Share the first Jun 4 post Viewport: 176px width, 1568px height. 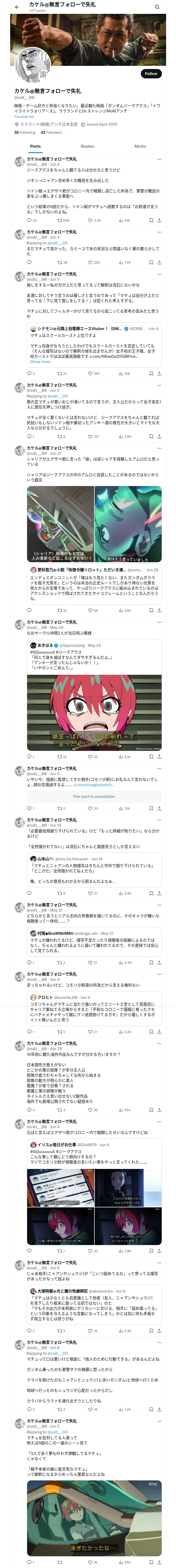159,220
